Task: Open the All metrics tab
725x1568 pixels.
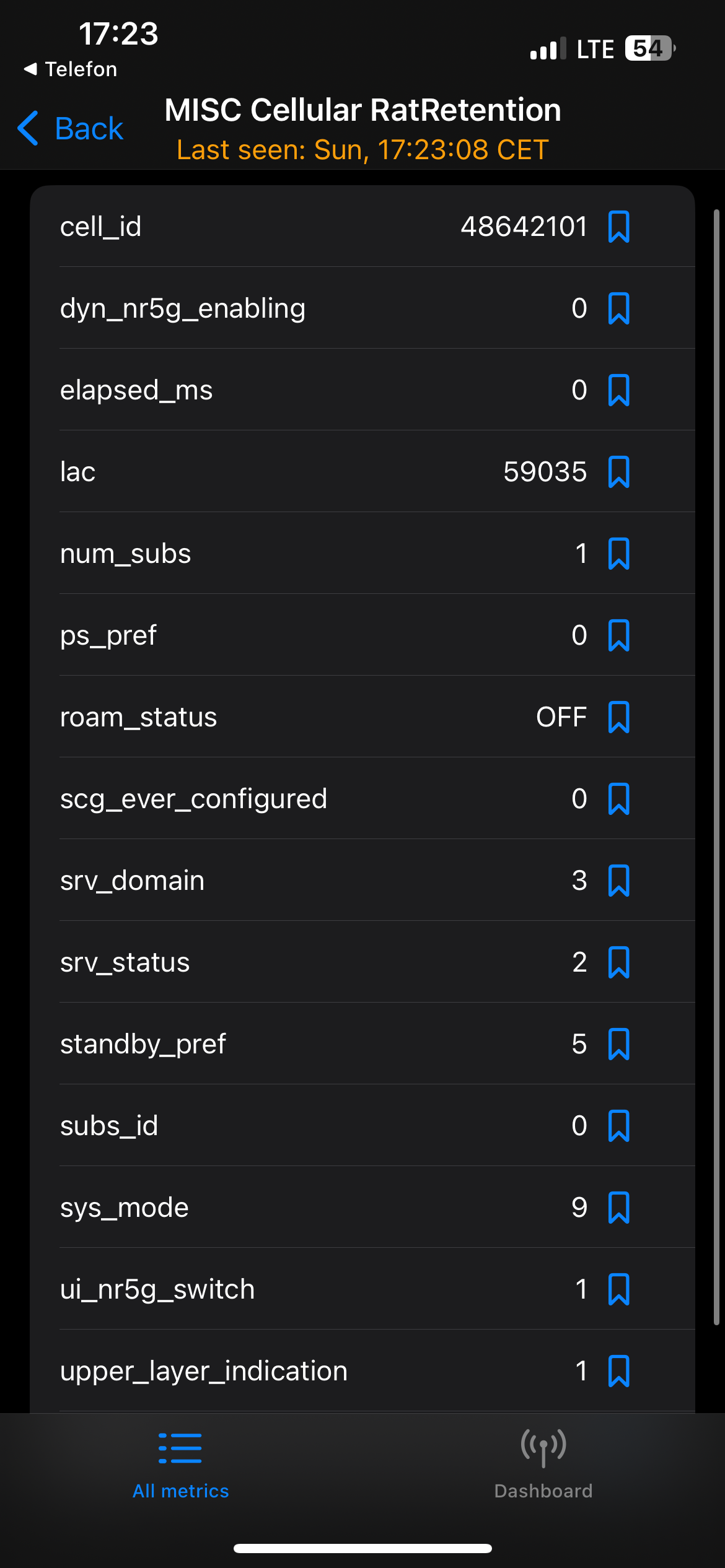Action: pyautogui.click(x=180, y=1465)
